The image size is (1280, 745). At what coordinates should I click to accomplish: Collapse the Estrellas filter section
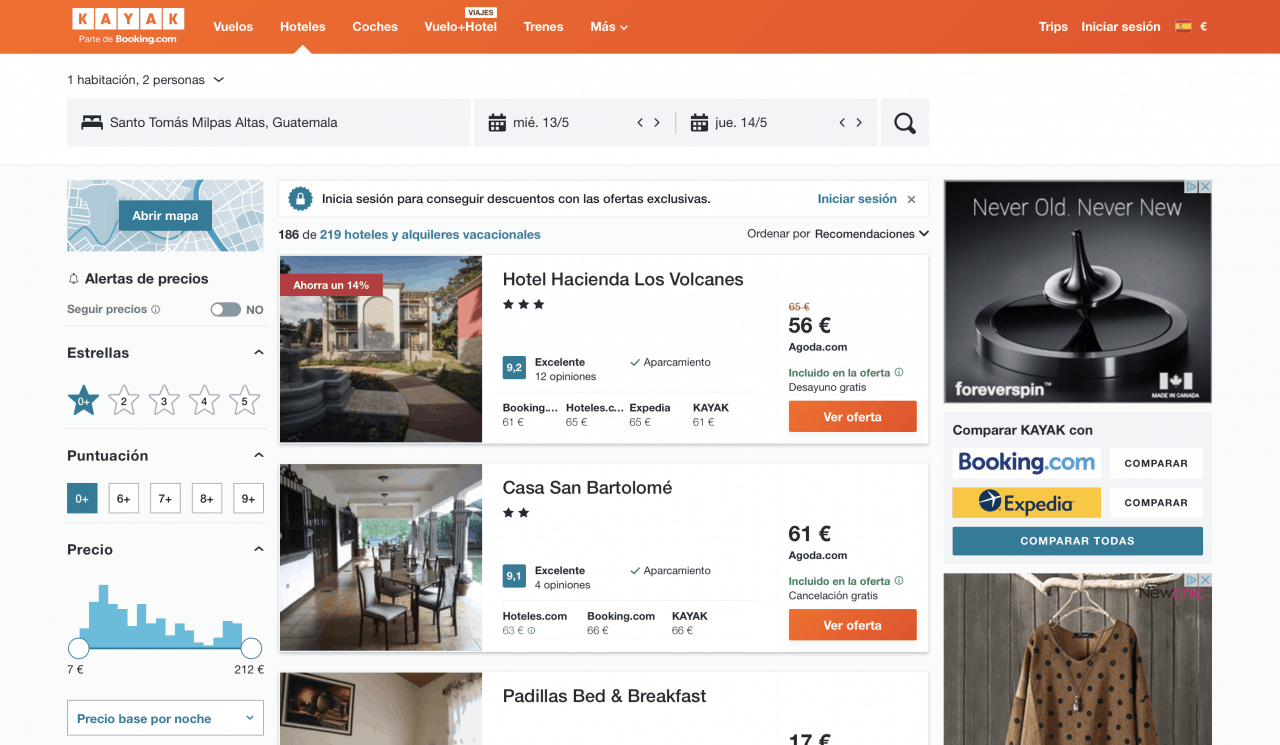coord(258,353)
